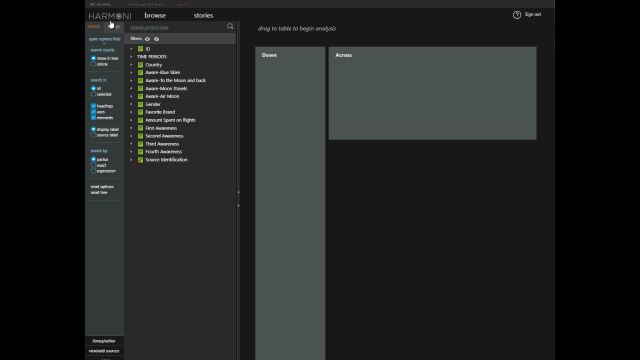Select the 'show in tree' radio option
This screenshot has height=360, width=640.
point(93,58)
